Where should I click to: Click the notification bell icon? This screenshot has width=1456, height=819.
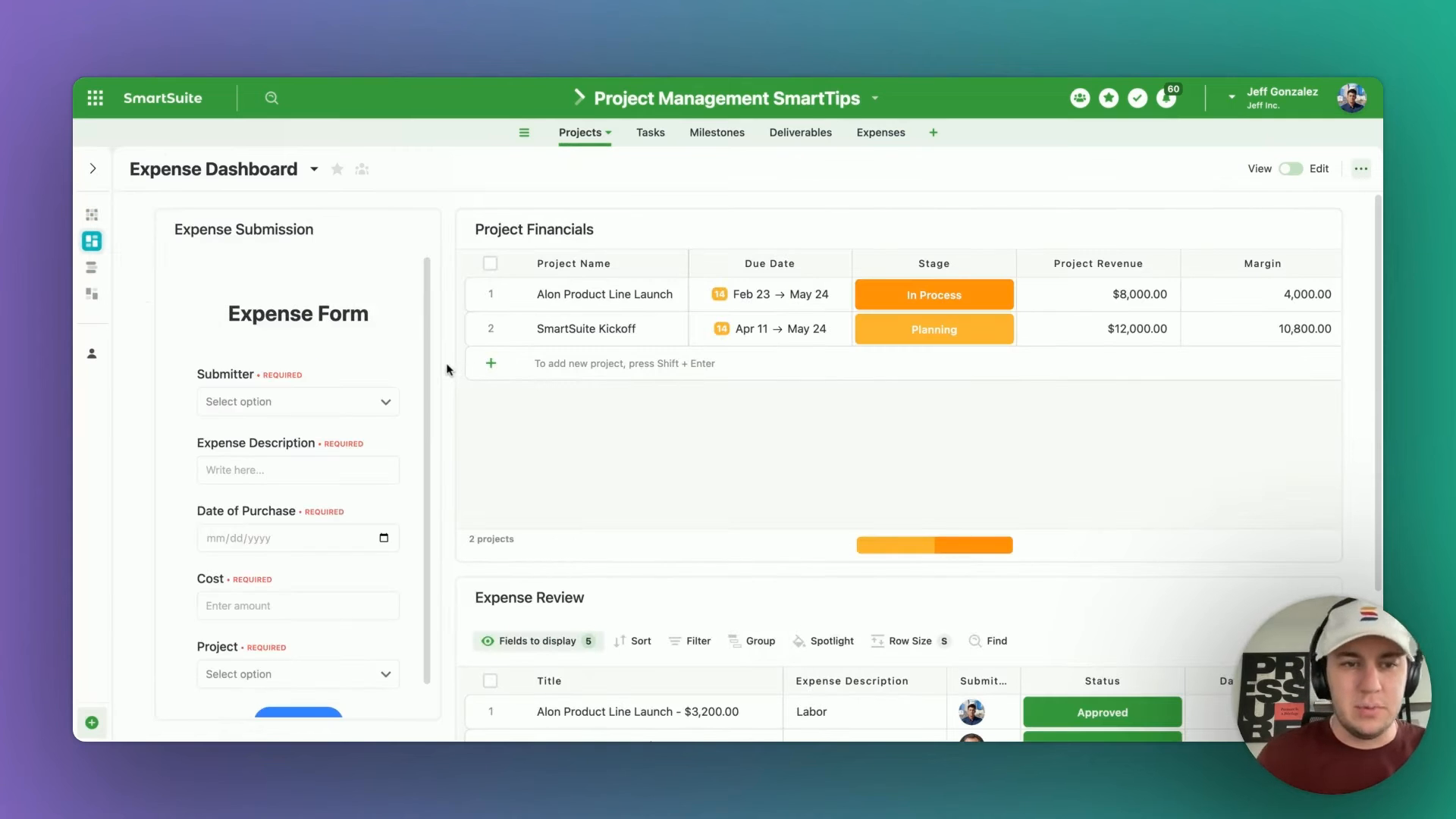[x=1167, y=98]
